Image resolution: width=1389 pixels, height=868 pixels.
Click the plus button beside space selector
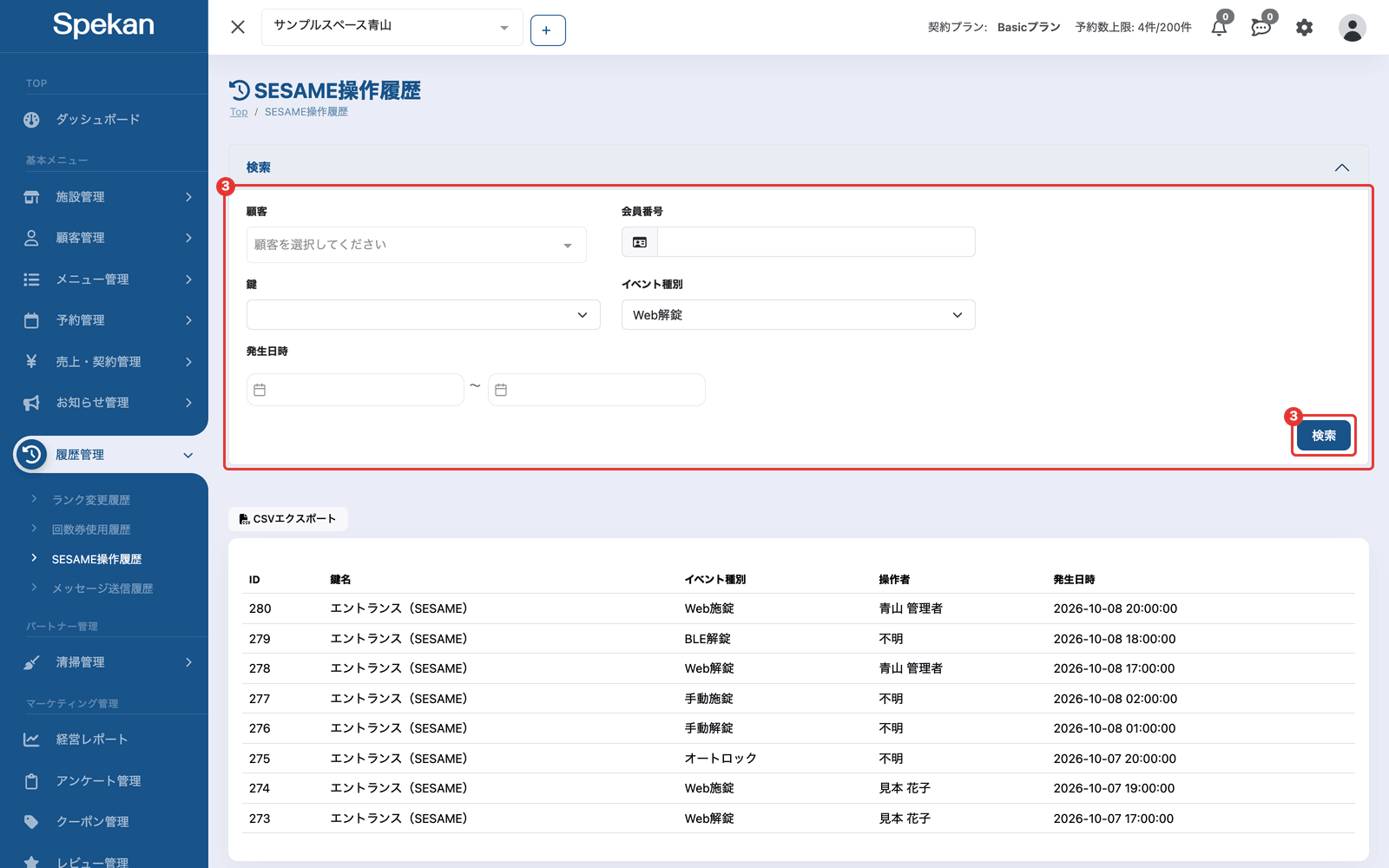coord(548,30)
